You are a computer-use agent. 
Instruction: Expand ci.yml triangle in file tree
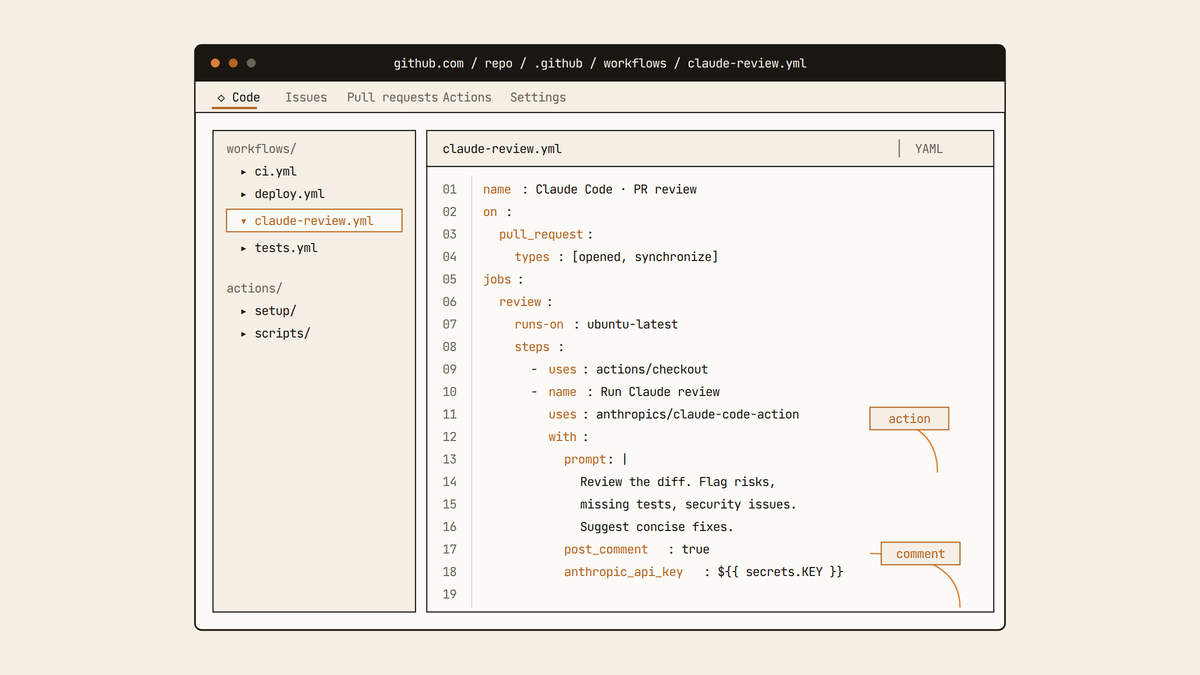[x=244, y=172]
